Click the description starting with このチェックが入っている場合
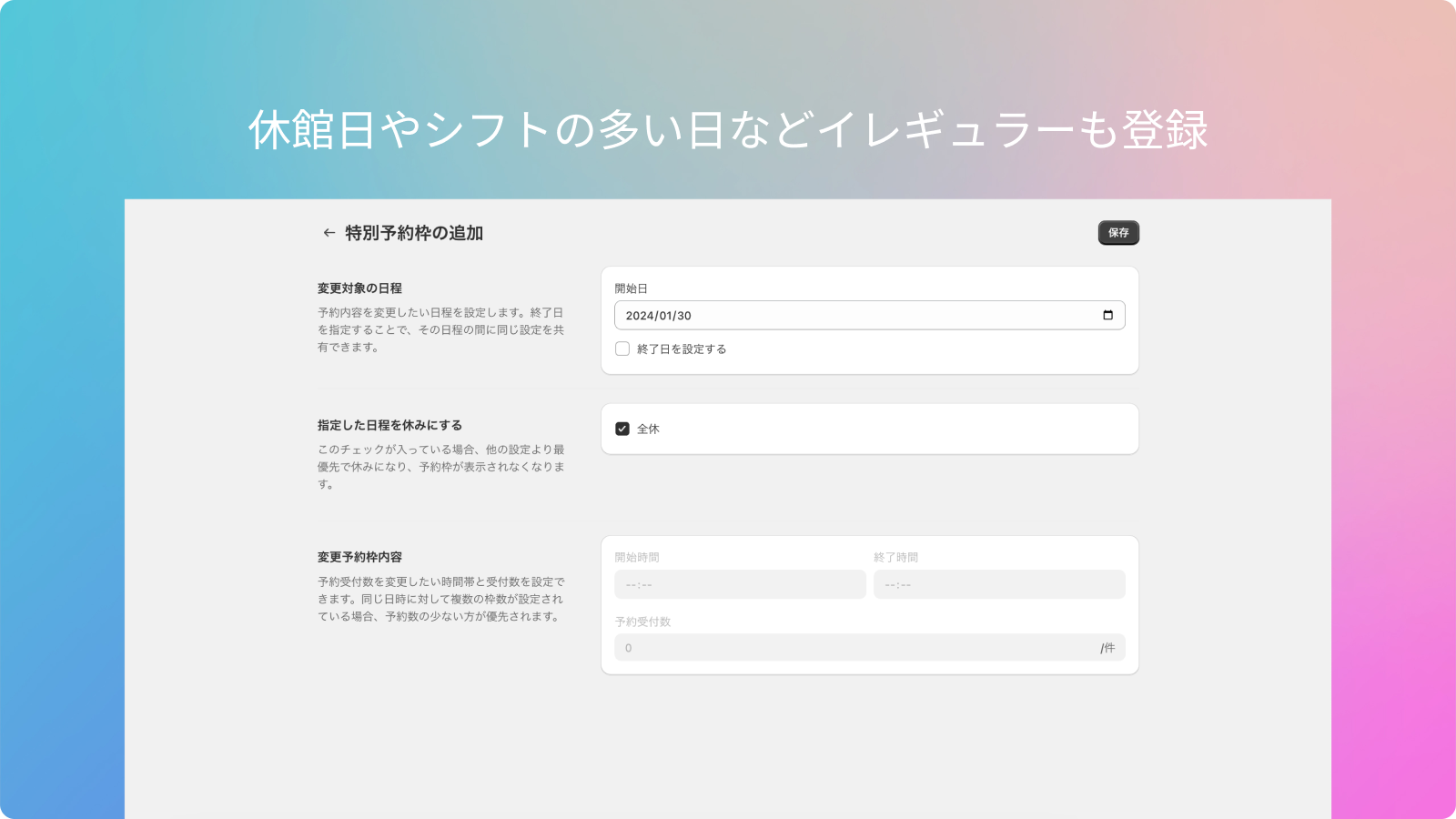Screen dimensions: 1456x819 (441, 467)
